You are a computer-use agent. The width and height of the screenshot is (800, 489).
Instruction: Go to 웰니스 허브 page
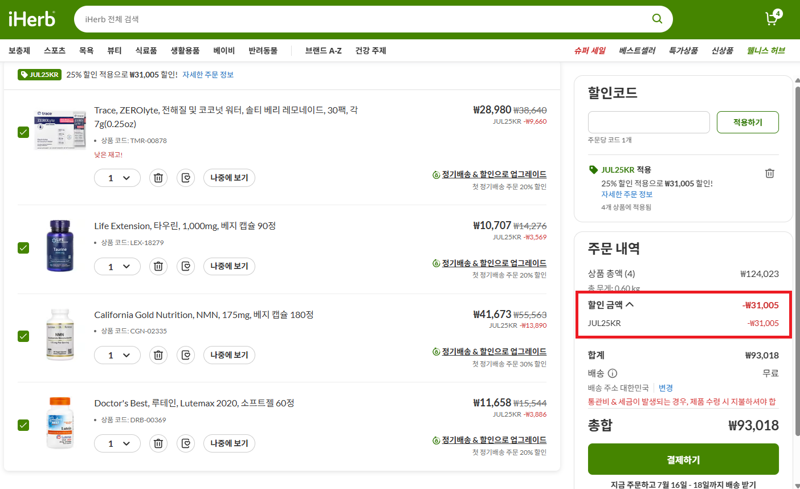(766, 51)
